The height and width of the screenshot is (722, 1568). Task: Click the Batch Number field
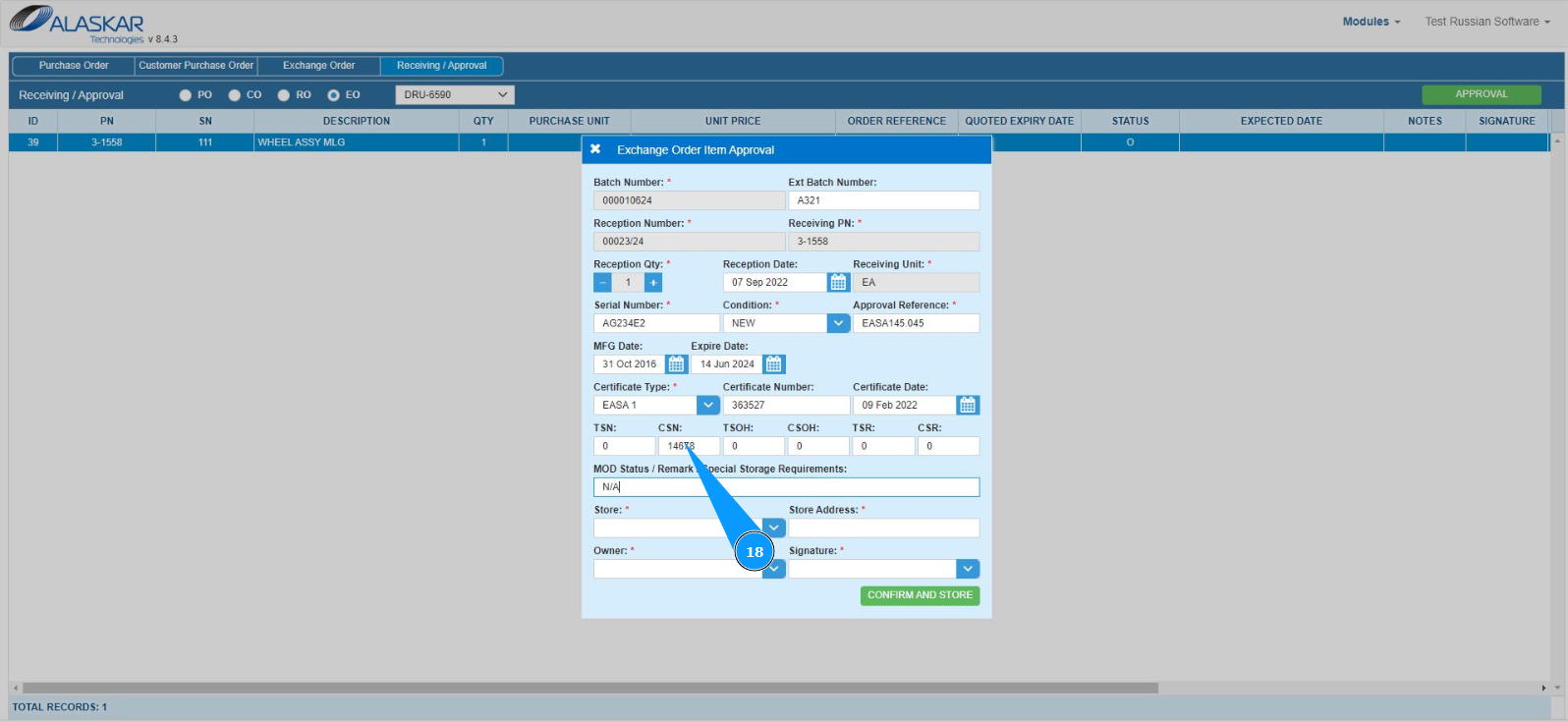click(x=690, y=200)
